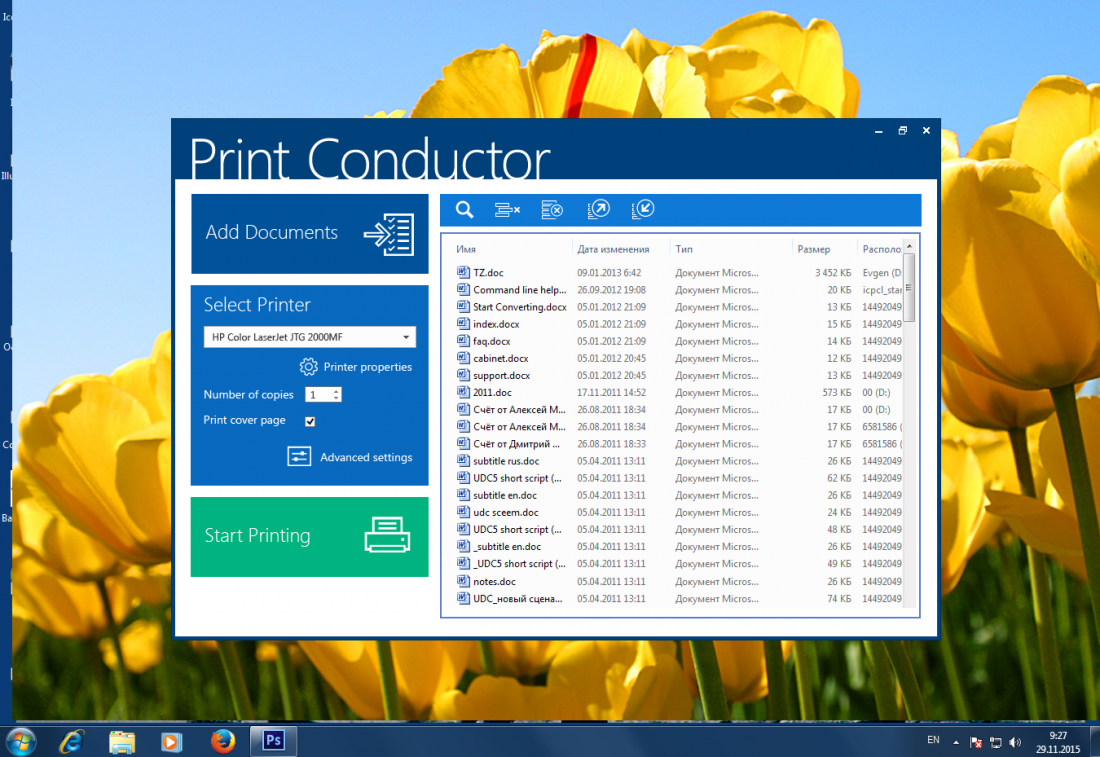
Task: Click the Word file icon for notes.doc
Action: point(463,581)
